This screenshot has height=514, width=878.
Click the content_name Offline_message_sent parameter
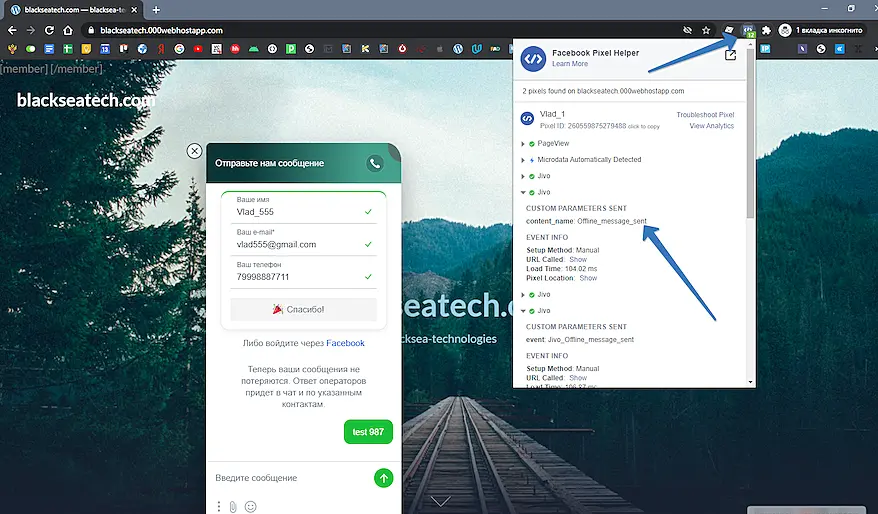click(x=586, y=221)
